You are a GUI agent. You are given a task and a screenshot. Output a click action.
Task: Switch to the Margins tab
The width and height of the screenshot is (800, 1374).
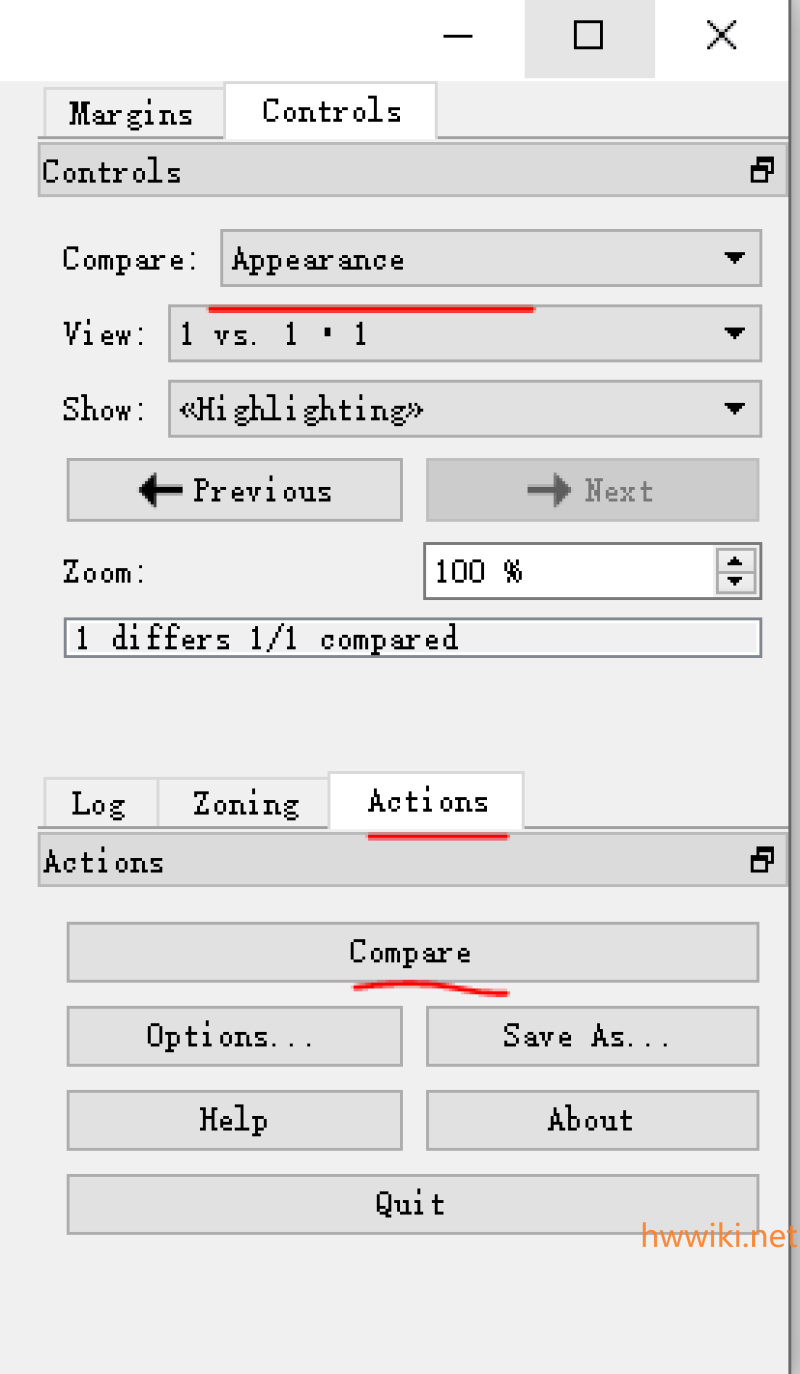click(131, 113)
